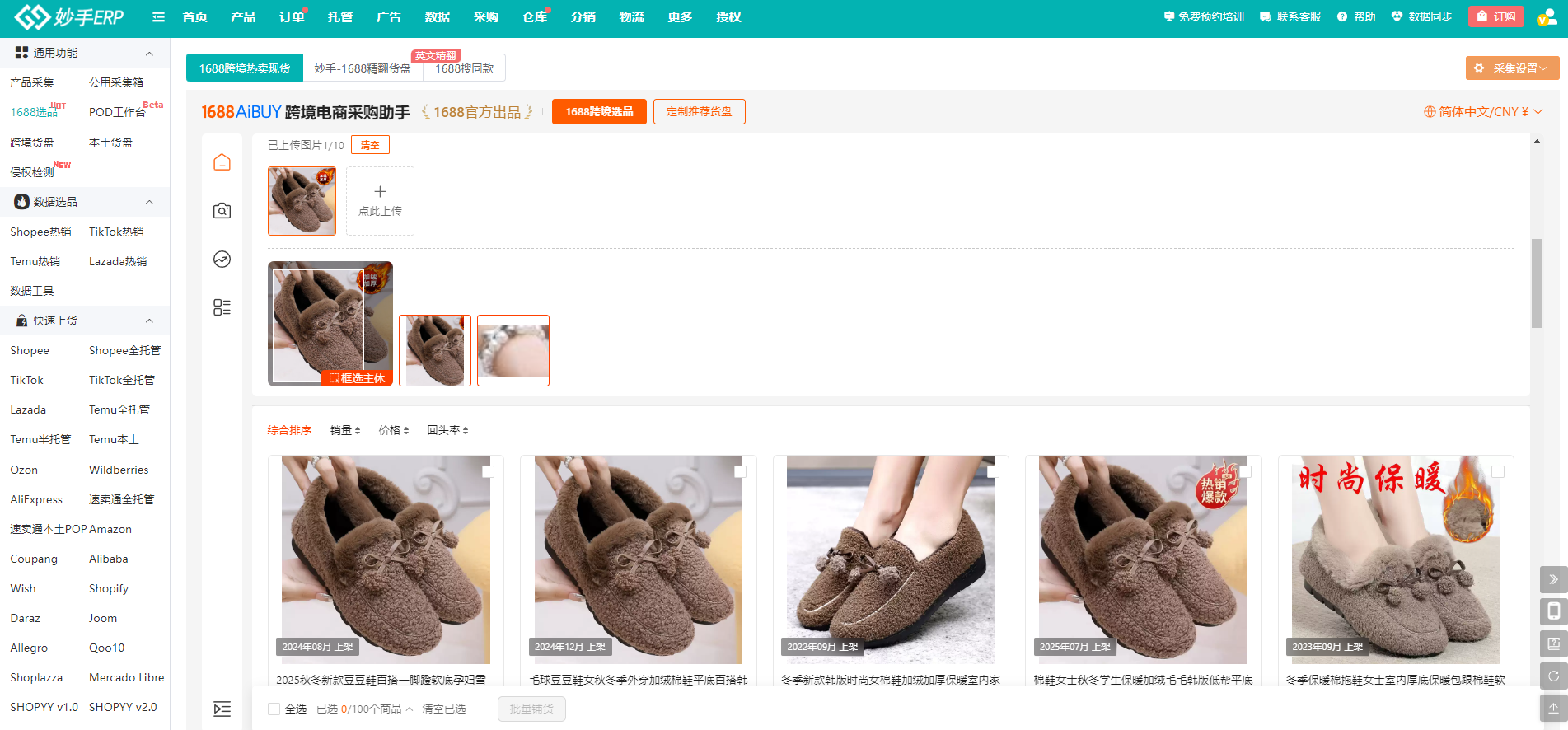Open TikTok热销 in sidebar
The image size is (1568, 730).
point(116,232)
